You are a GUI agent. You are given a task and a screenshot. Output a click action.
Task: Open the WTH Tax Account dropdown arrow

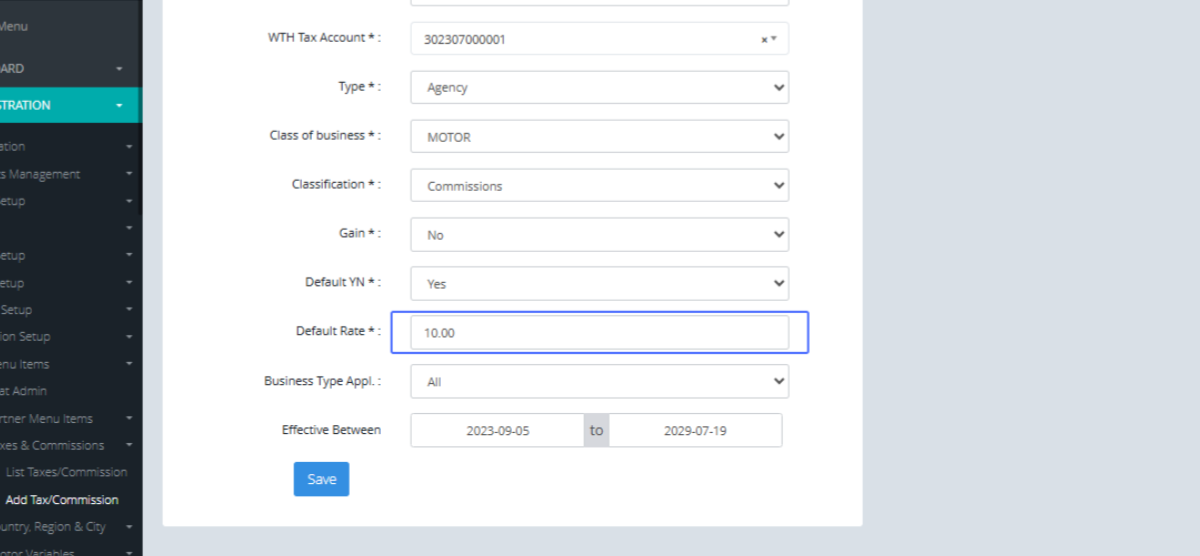coord(773,40)
